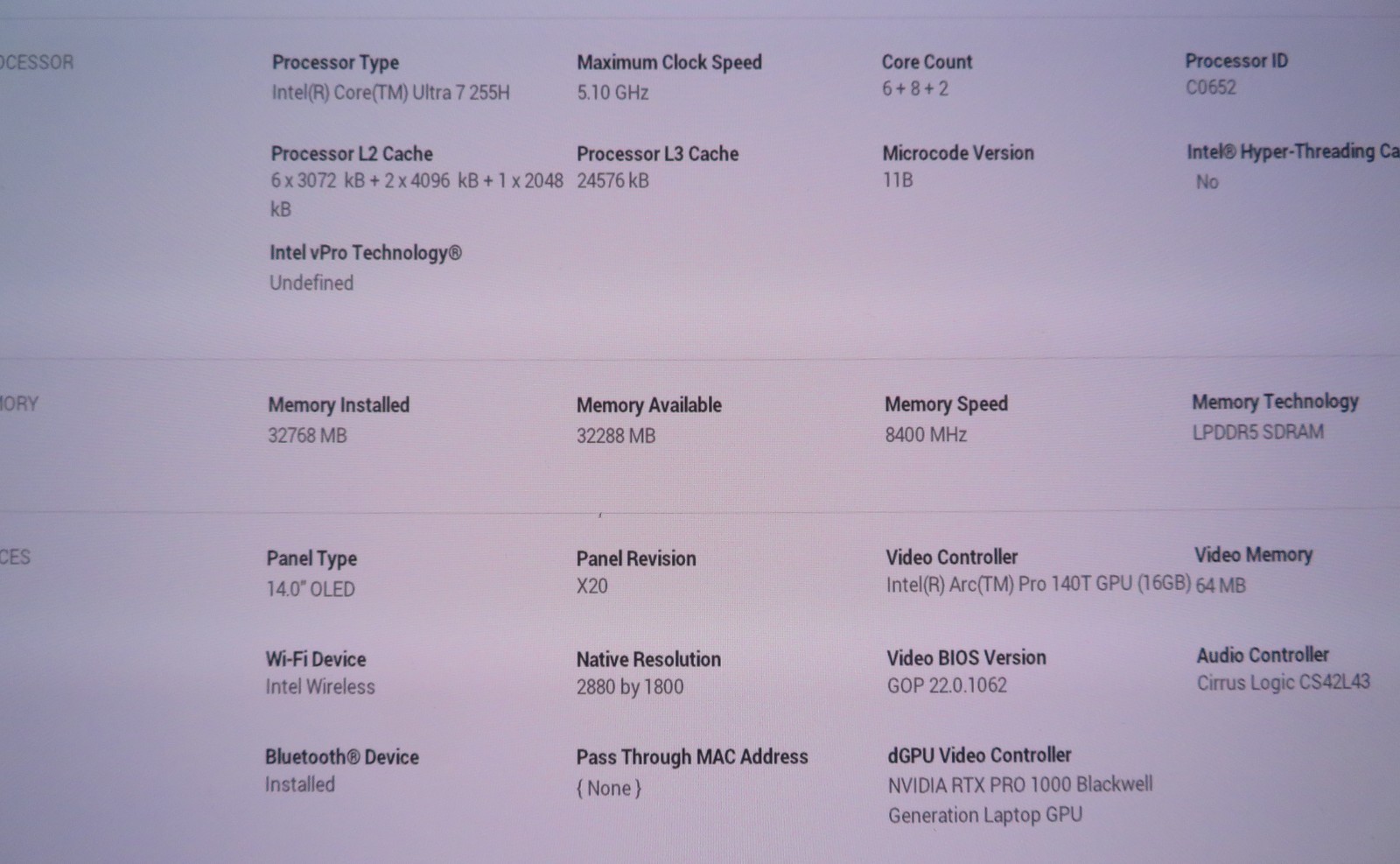Select the L2 cache value starting "6 x 3072 kB"
Image resolution: width=1400 pixels, height=864 pixels.
point(416,194)
